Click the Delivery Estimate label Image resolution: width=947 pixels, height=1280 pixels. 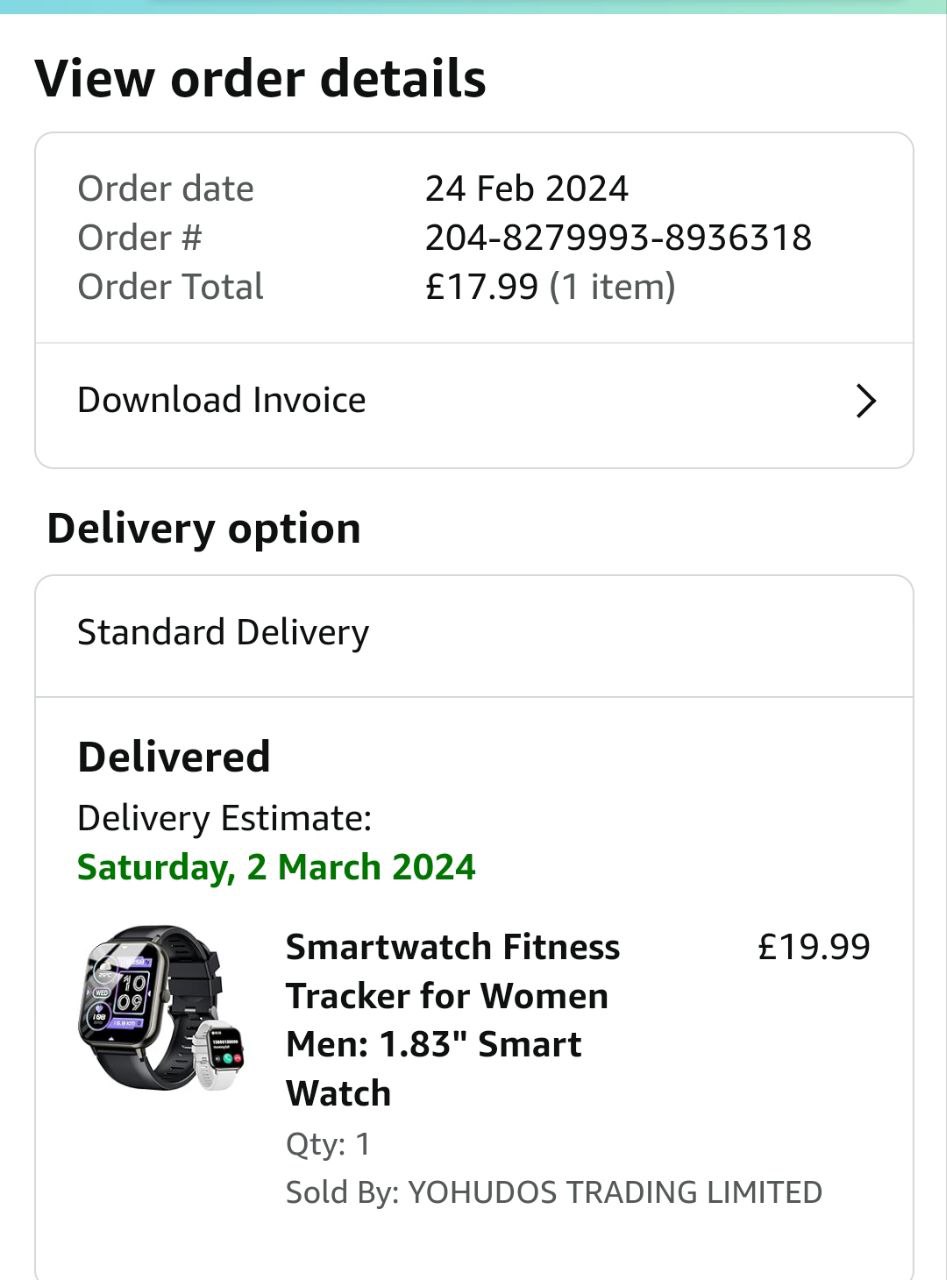click(x=224, y=818)
